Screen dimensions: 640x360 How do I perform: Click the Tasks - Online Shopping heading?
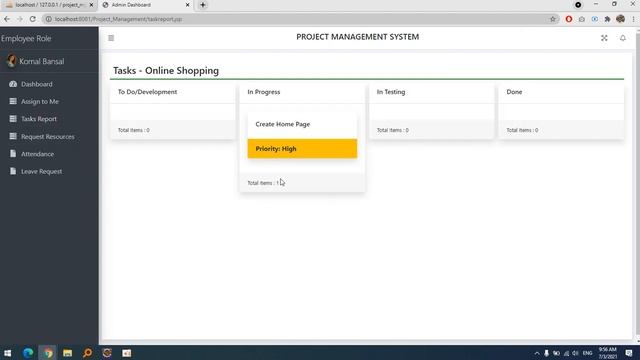click(x=166, y=71)
